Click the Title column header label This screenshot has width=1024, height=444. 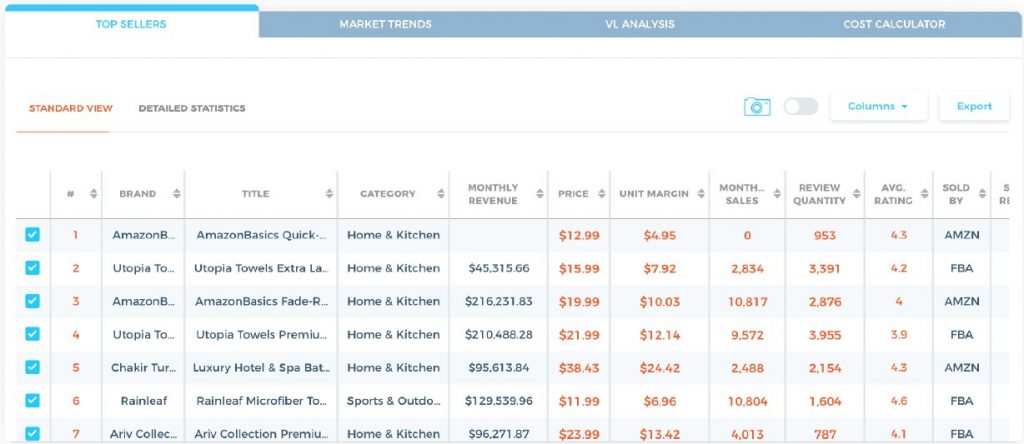[x=255, y=194]
